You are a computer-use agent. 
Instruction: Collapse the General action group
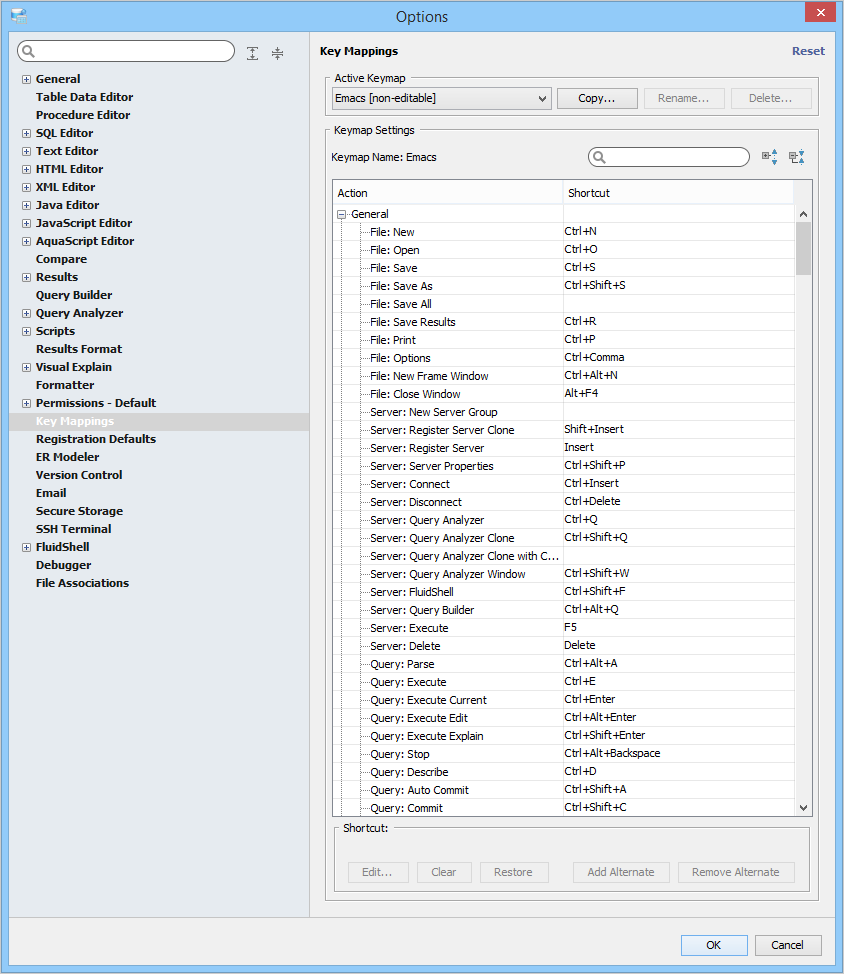click(x=341, y=214)
